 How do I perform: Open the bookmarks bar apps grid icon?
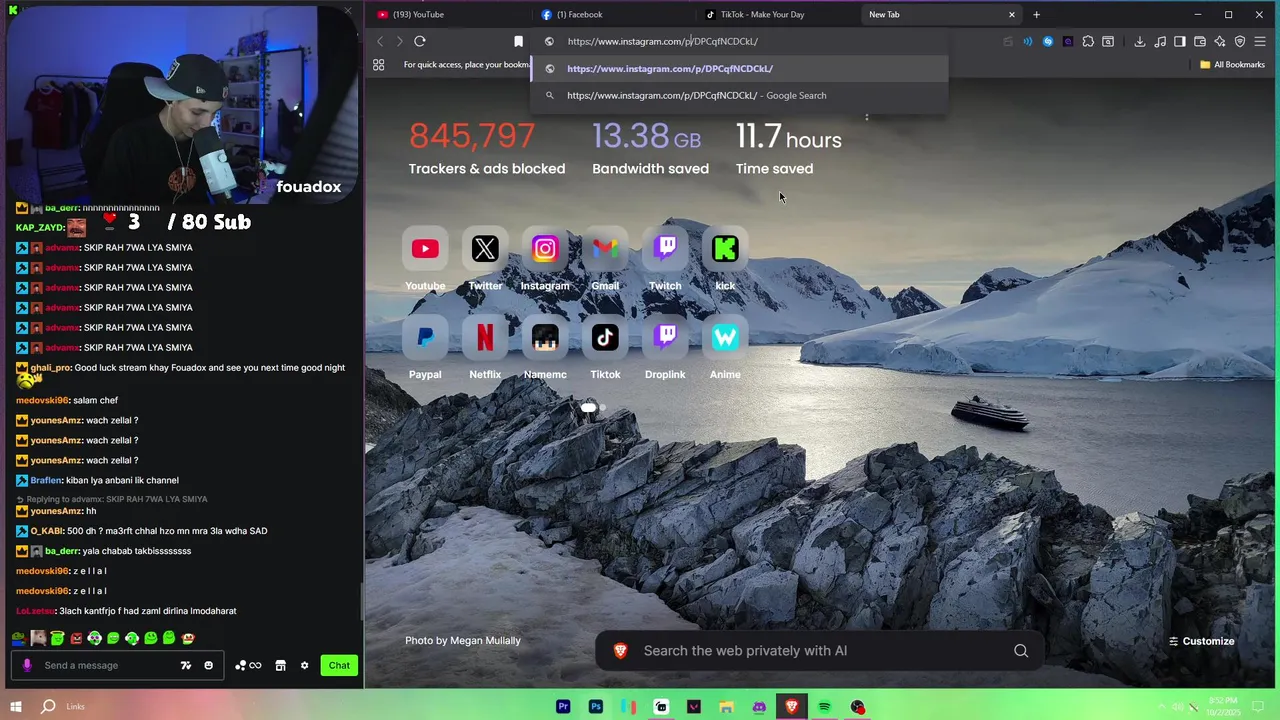point(379,65)
